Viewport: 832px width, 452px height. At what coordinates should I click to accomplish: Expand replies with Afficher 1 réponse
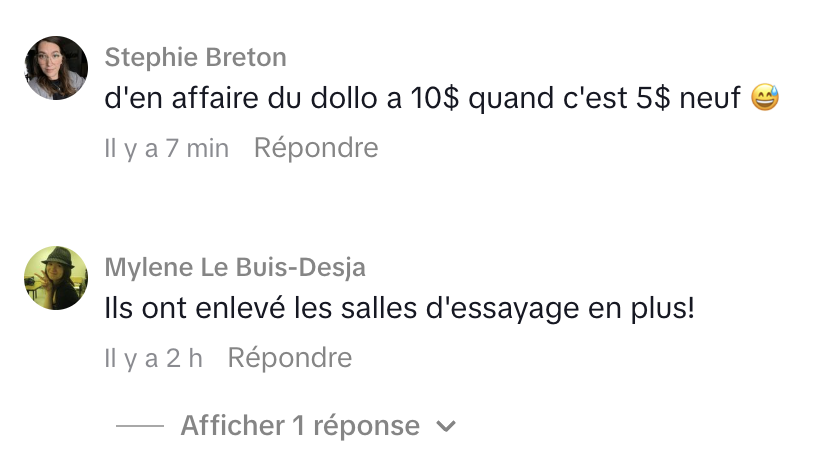tap(300, 426)
